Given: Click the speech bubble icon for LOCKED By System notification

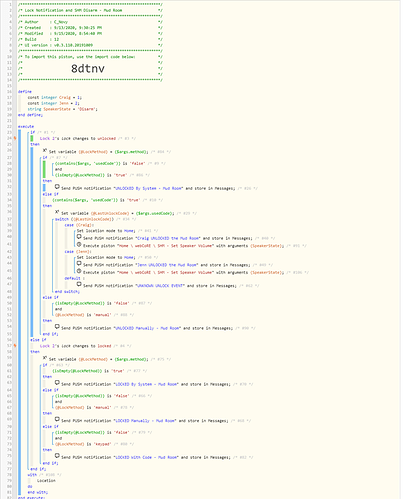Looking at the screenshot, I should tap(57, 383).
